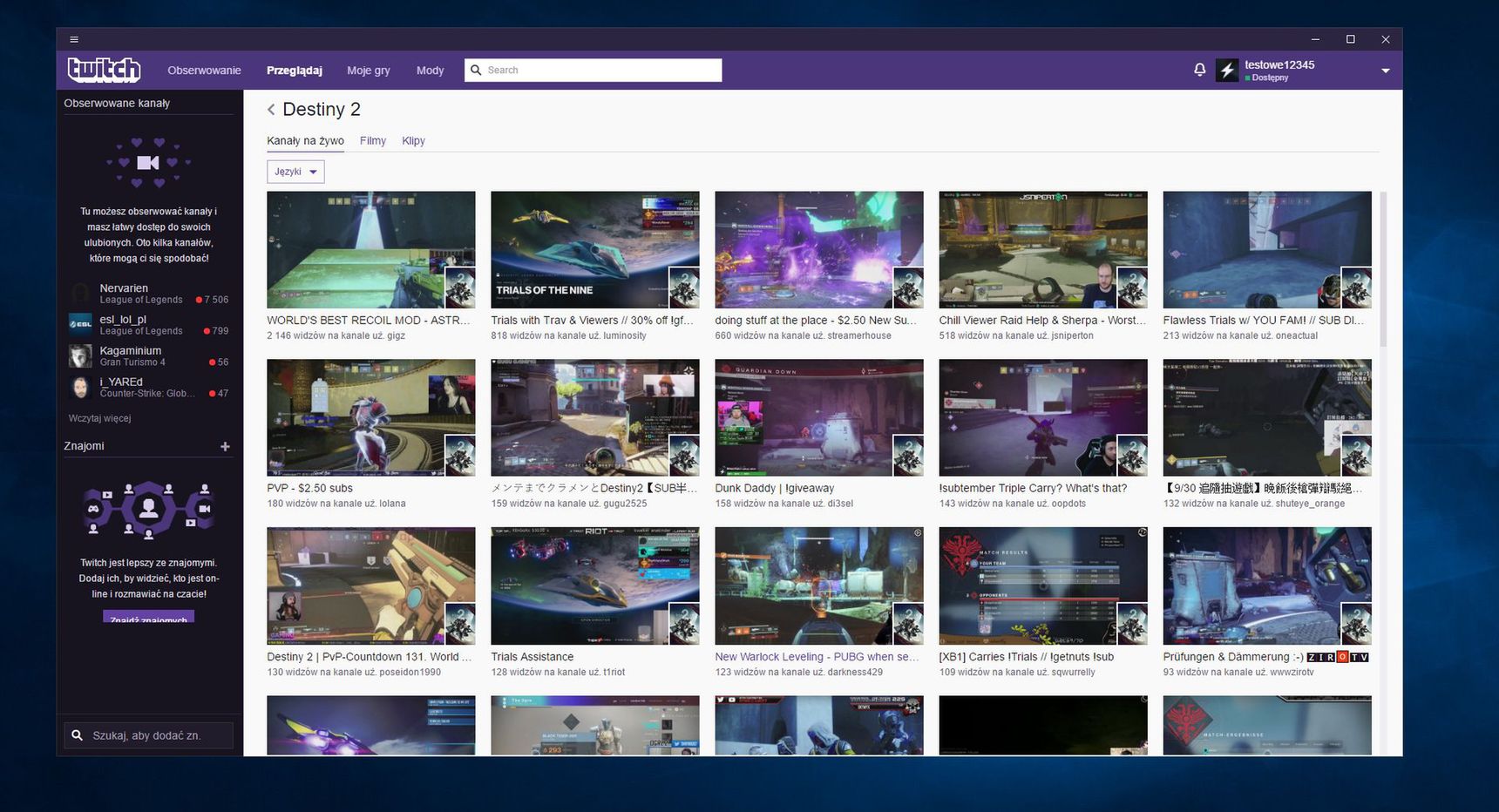Open esl_lol_pl channel in sidebar

(x=149, y=325)
